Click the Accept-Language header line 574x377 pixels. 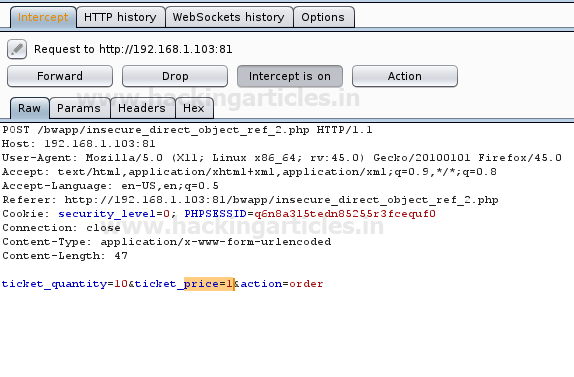[110, 186]
